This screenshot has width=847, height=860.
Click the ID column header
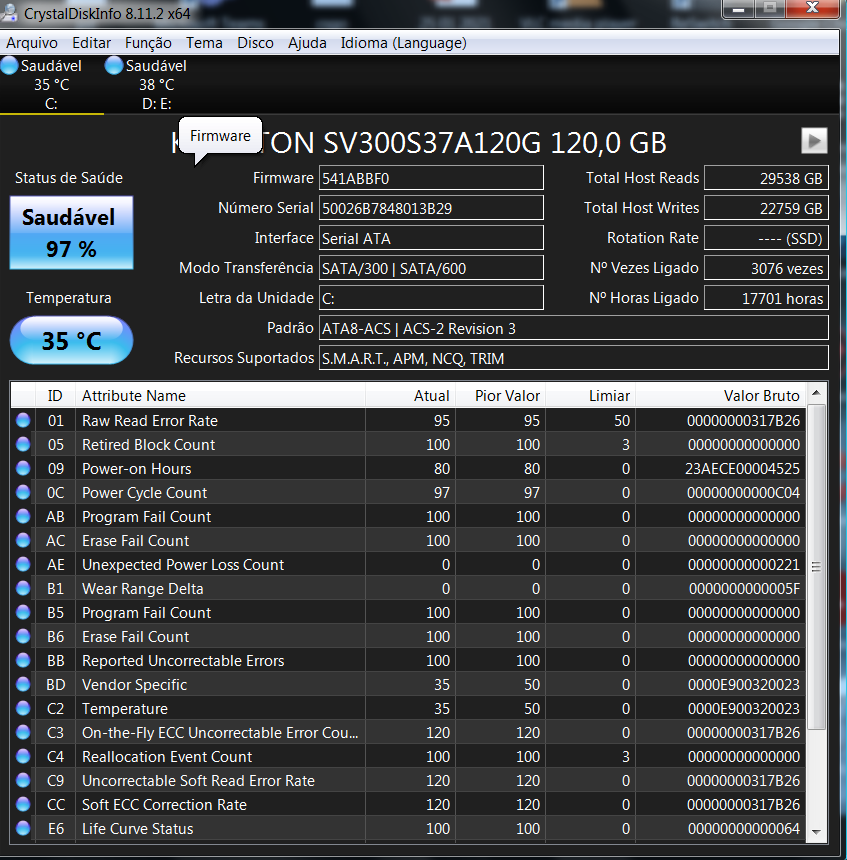[55, 395]
